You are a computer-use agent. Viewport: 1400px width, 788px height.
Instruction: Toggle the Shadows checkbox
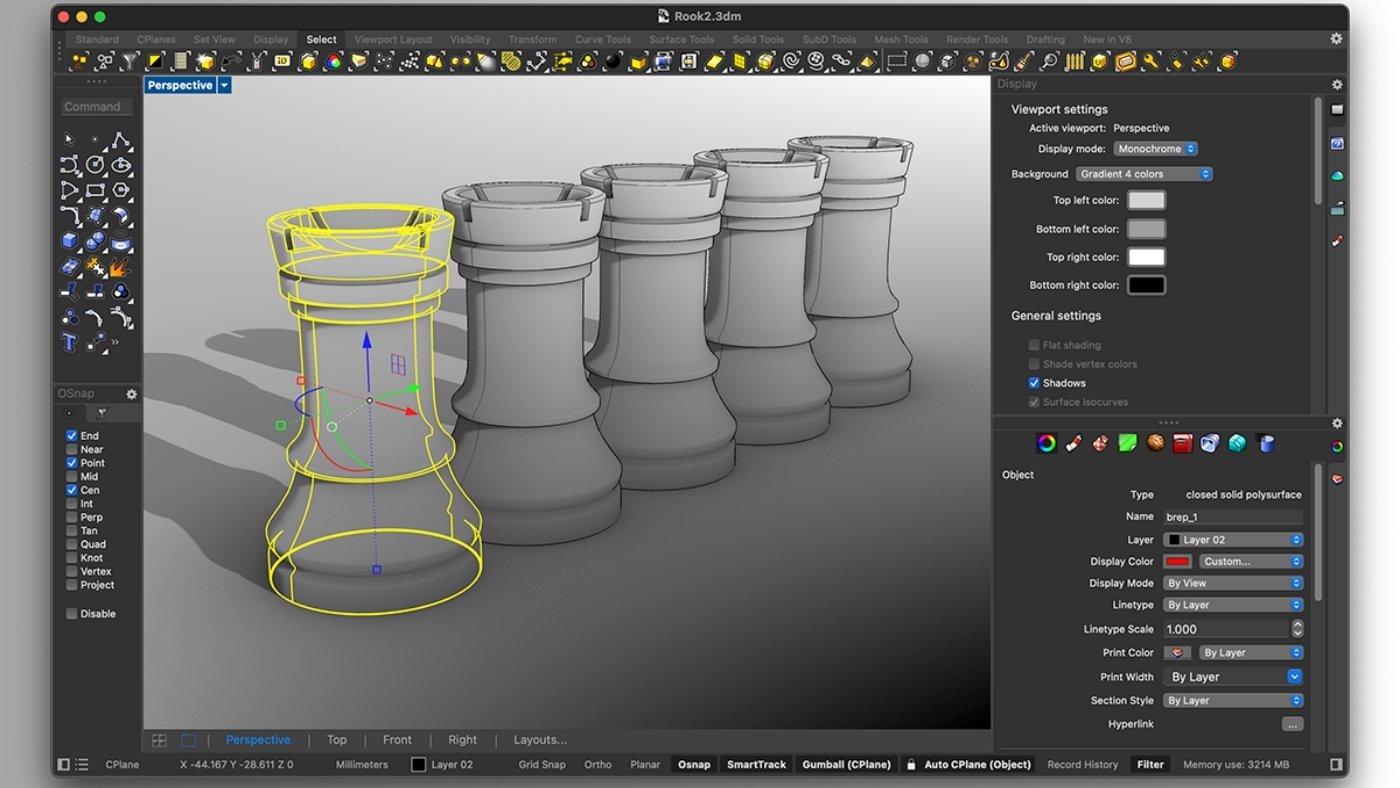[1034, 383]
